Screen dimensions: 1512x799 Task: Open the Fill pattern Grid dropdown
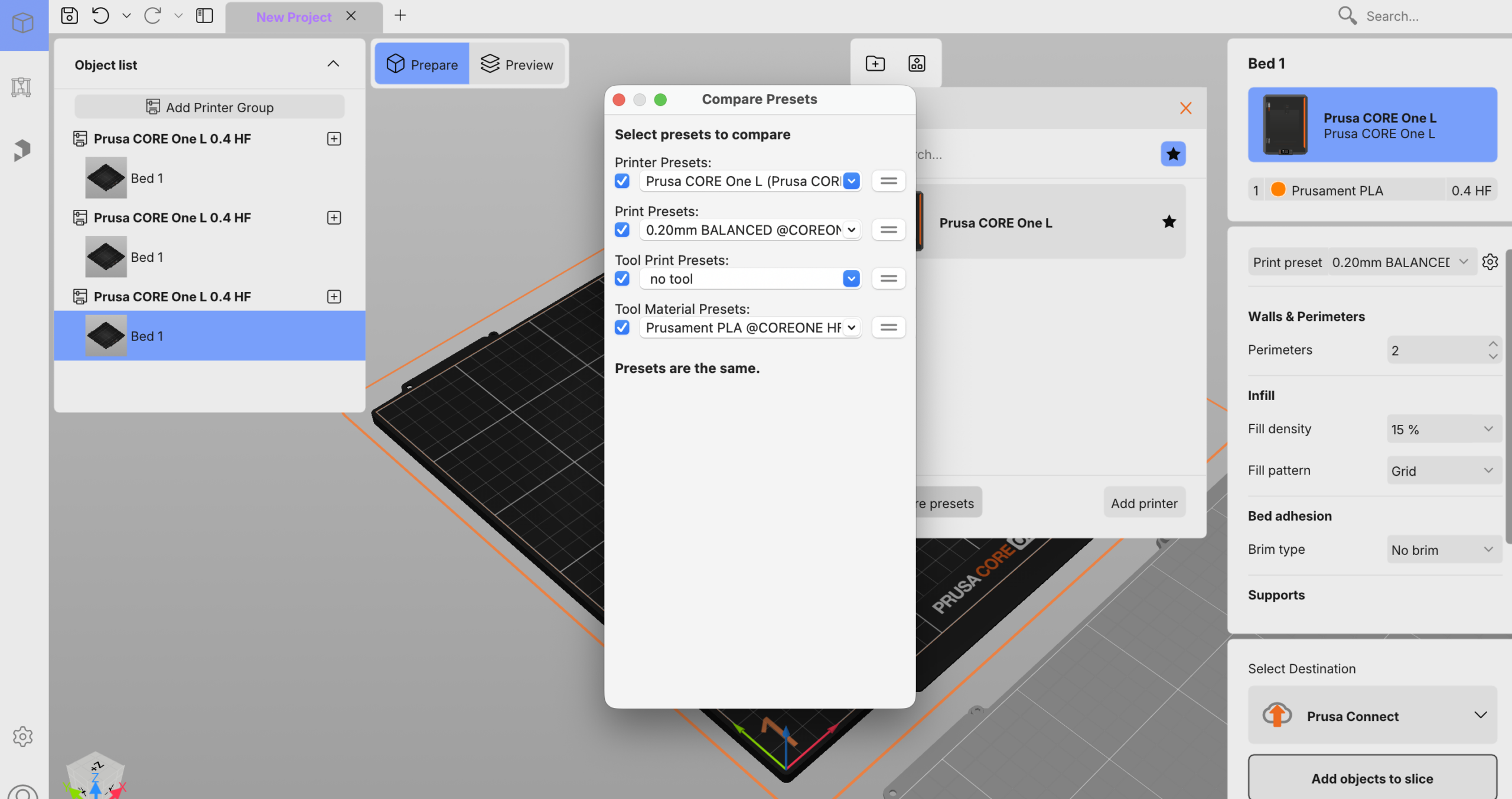tap(1443, 470)
